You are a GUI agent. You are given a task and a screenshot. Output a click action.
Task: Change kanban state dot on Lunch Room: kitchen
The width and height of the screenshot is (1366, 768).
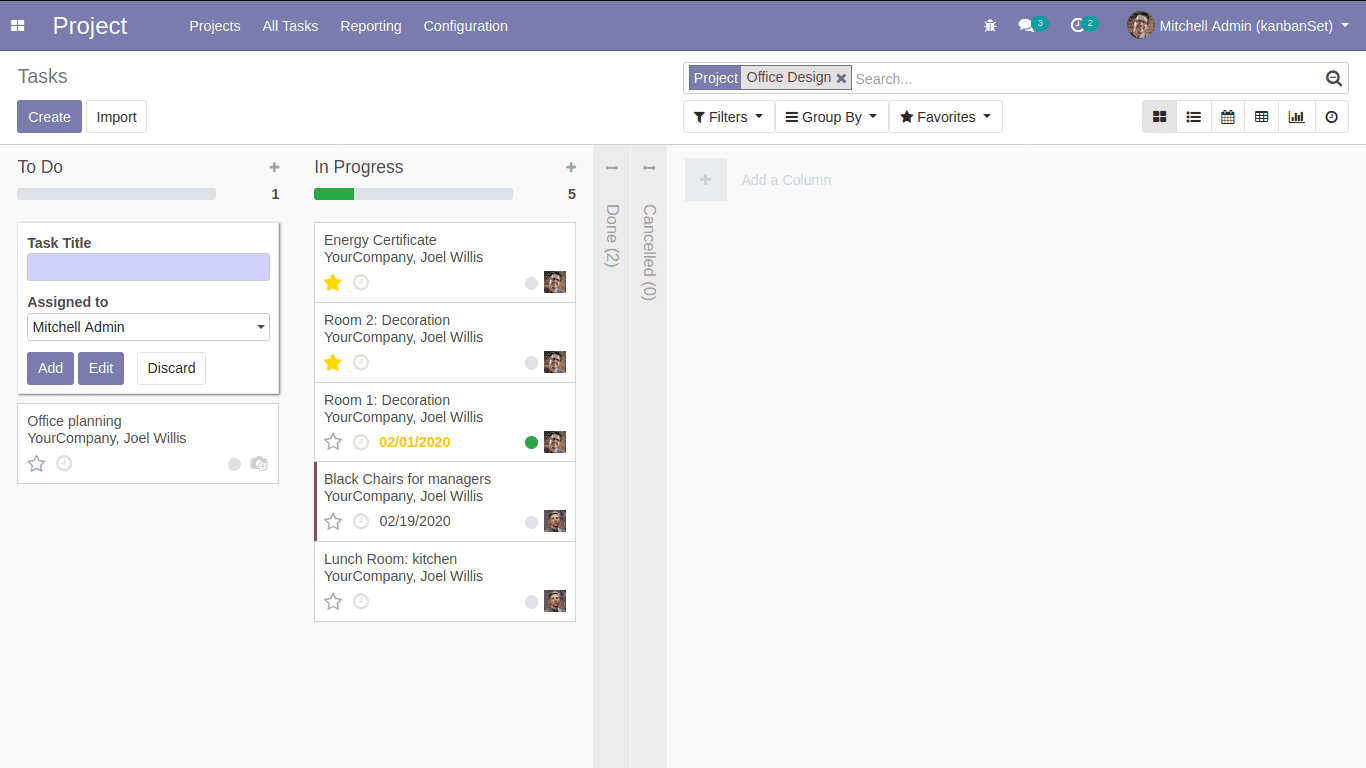tap(532, 602)
